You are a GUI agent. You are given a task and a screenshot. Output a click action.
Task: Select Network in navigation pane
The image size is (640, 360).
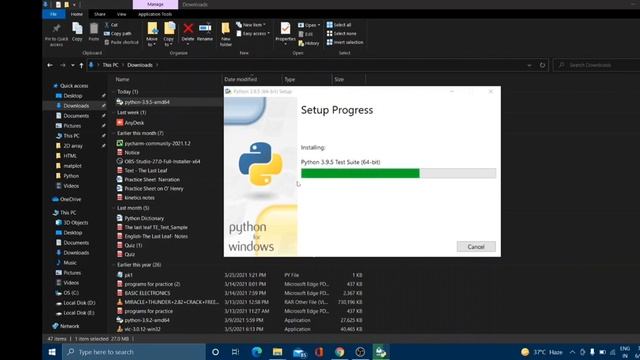point(69,326)
